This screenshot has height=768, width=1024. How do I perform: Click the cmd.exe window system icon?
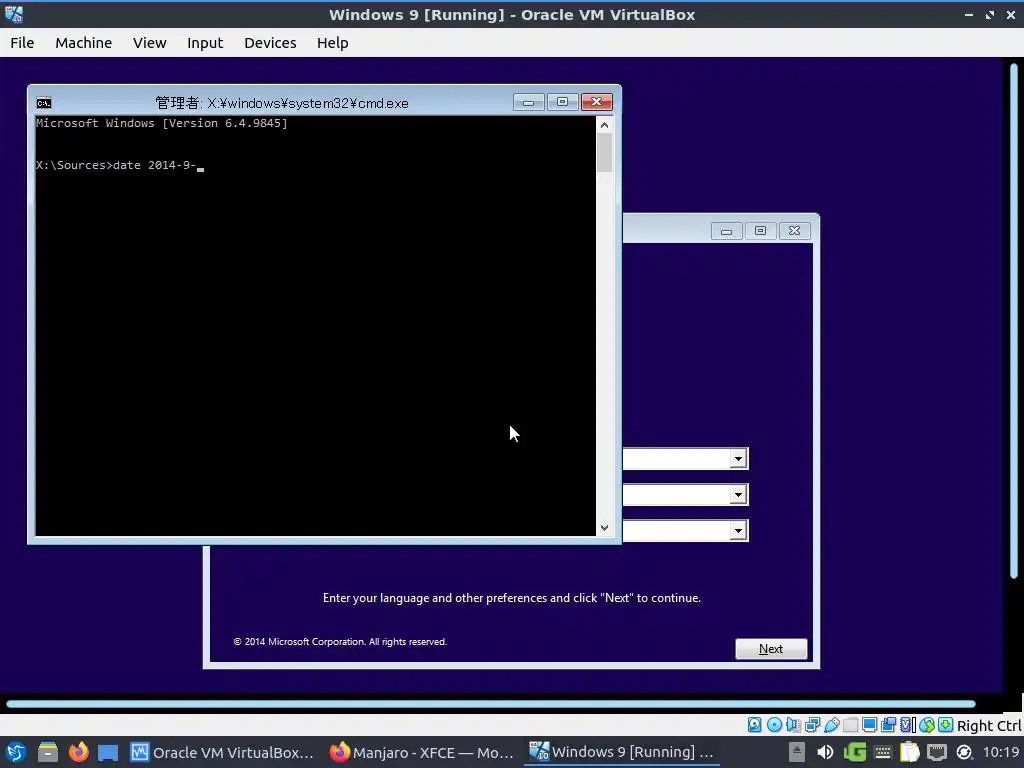(44, 103)
